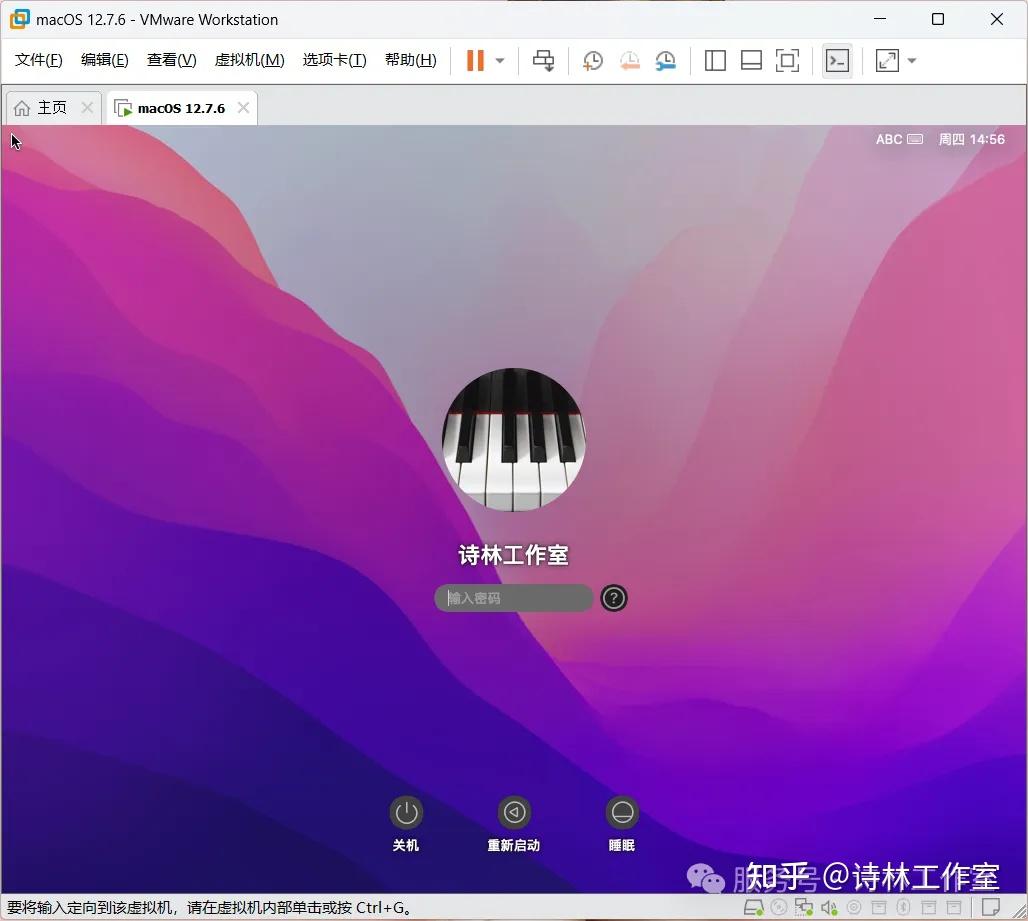The height and width of the screenshot is (921, 1028).
Task: Open the 虚拟机(M) menu
Action: tap(250, 60)
